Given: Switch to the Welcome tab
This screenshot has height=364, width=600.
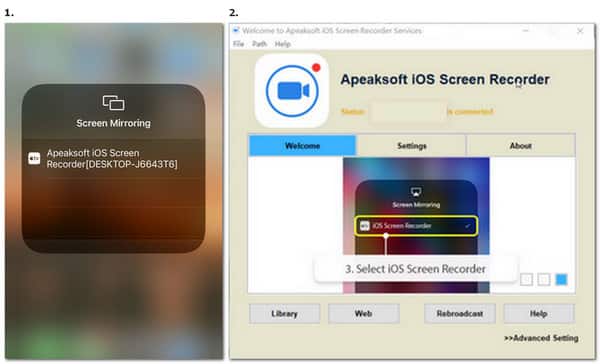Looking at the screenshot, I should coord(302,145).
